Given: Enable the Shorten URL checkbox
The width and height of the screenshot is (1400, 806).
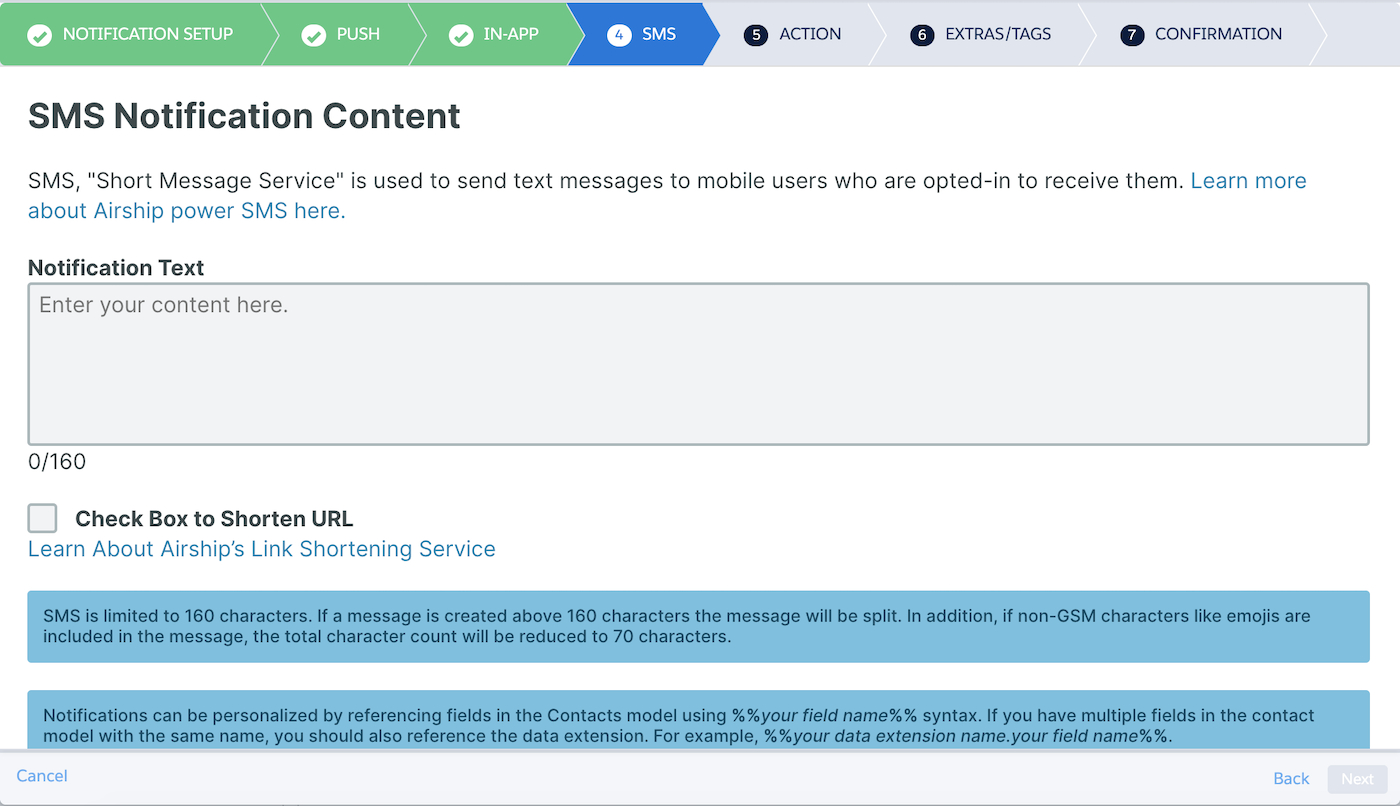Looking at the screenshot, I should click(x=43, y=518).
